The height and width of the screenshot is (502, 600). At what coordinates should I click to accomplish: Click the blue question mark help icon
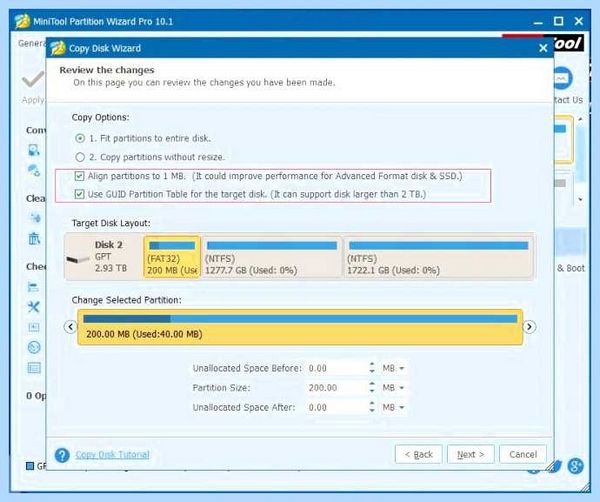(62, 455)
